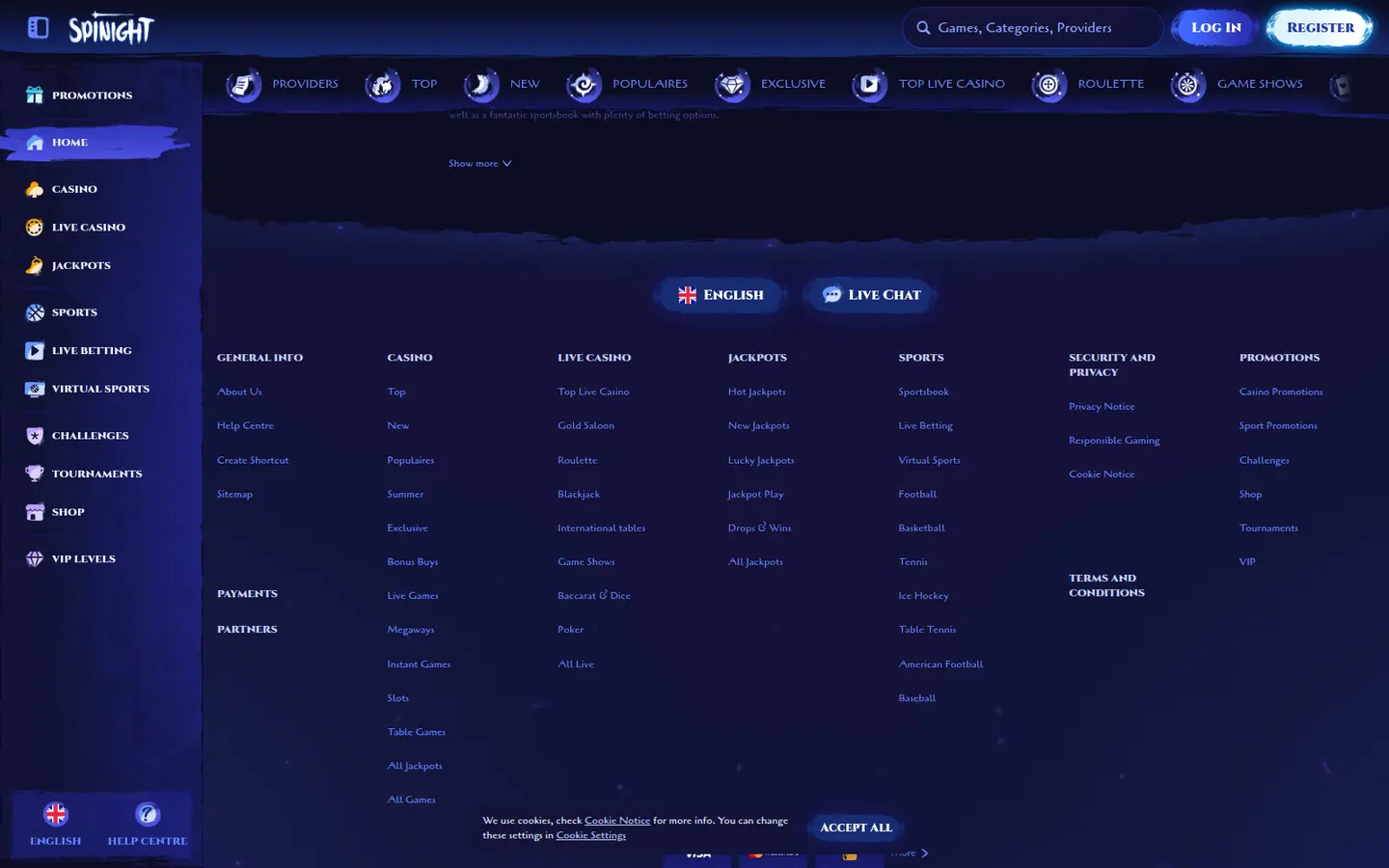This screenshot has width=1389, height=868.
Task: Open the Tournaments trophy icon
Action: point(35,474)
